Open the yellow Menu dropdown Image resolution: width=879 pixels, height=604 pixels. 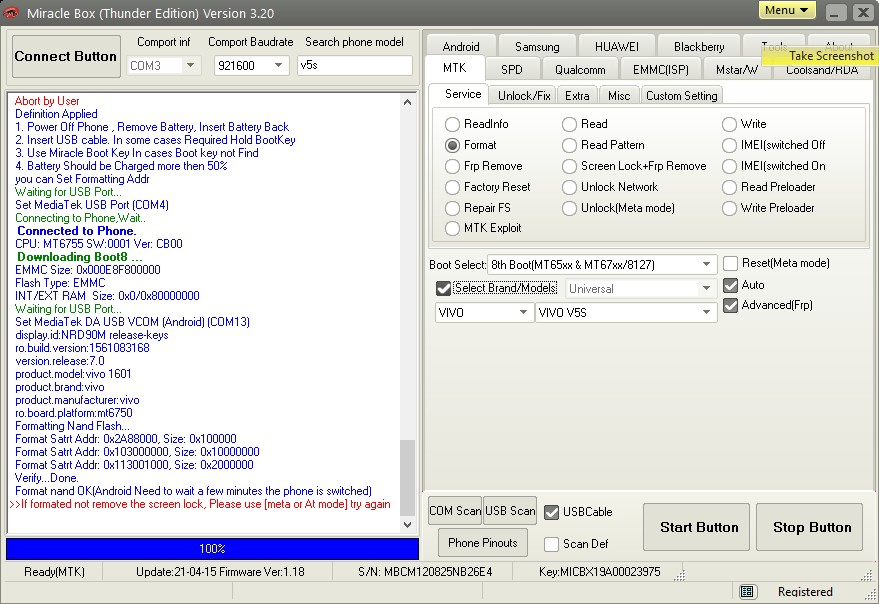787,10
